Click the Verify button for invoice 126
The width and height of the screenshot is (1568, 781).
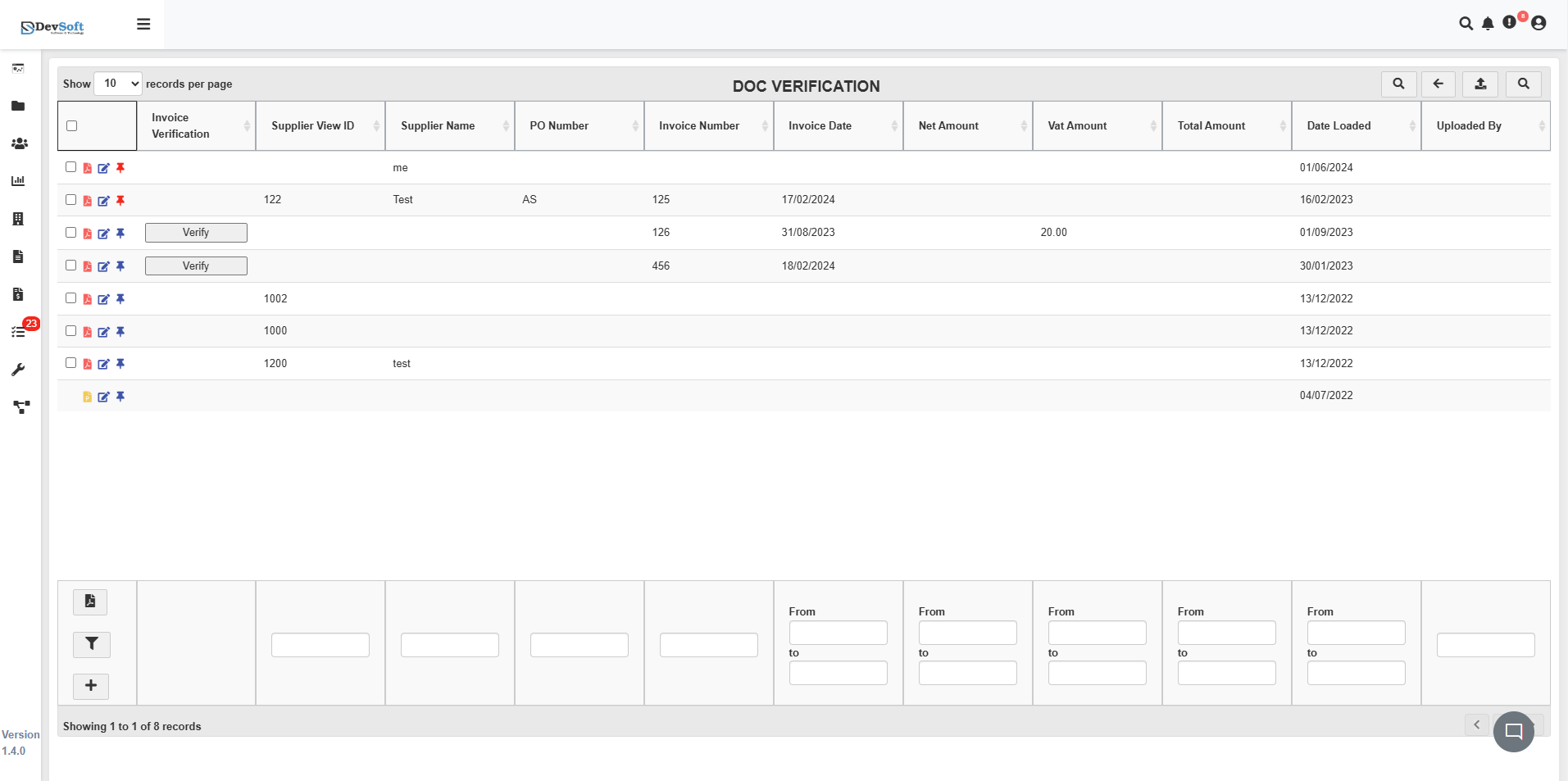click(196, 233)
